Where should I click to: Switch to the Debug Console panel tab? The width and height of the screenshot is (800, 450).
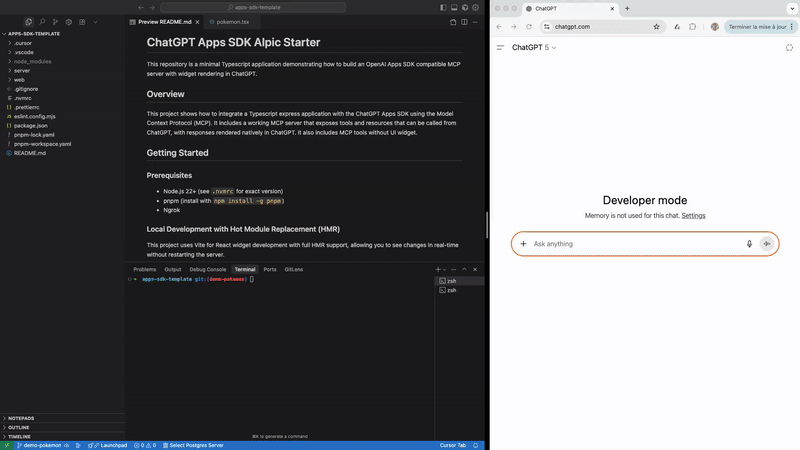click(x=209, y=269)
